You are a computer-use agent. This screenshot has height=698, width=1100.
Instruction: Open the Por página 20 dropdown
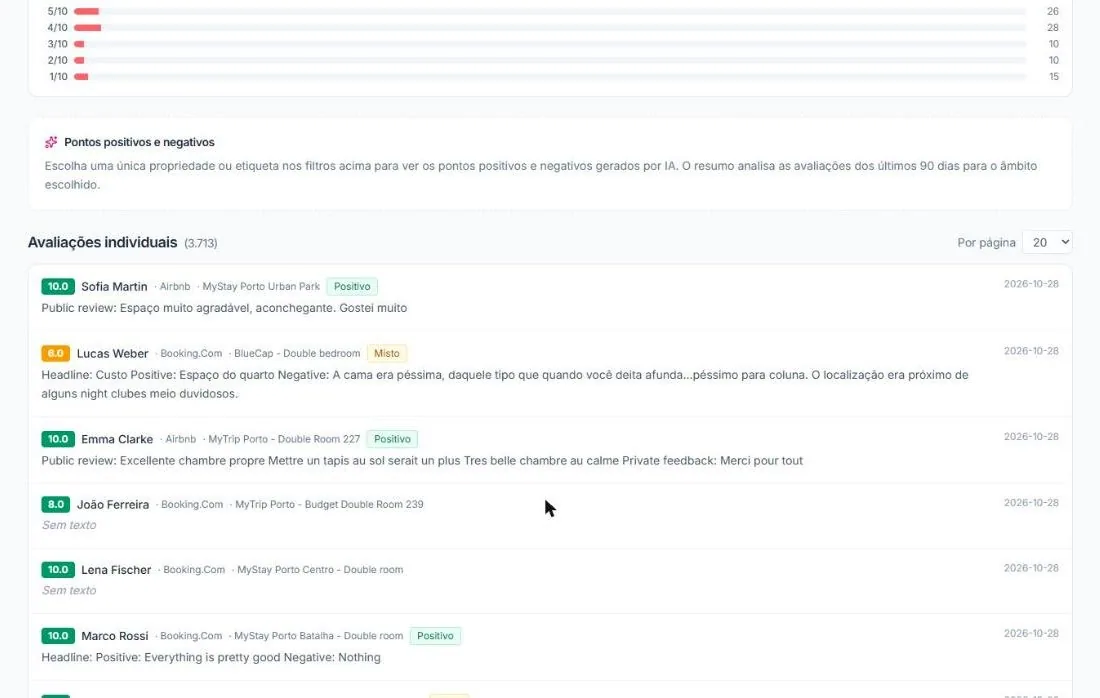(1047, 242)
